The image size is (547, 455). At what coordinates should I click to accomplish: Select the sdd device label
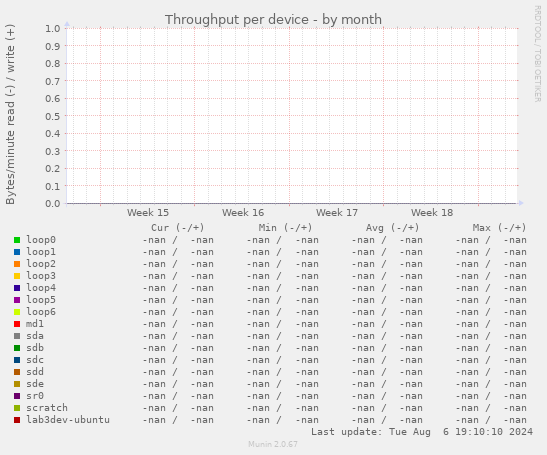[35, 372]
